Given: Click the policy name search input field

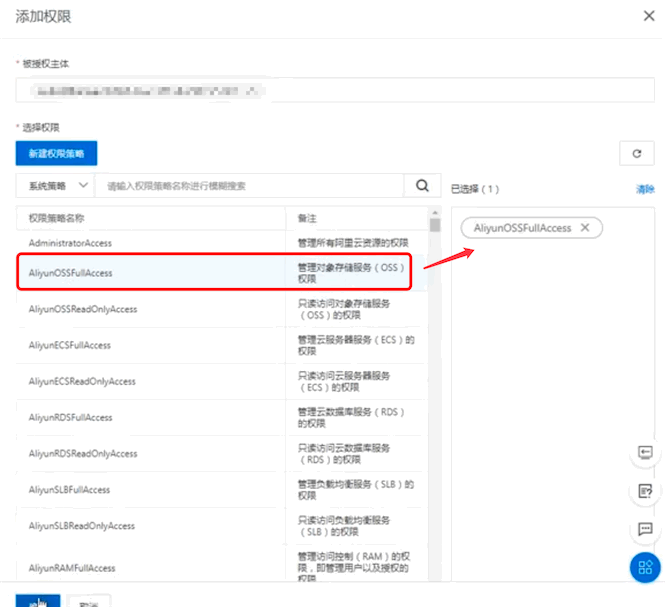Looking at the screenshot, I should click(249, 185).
